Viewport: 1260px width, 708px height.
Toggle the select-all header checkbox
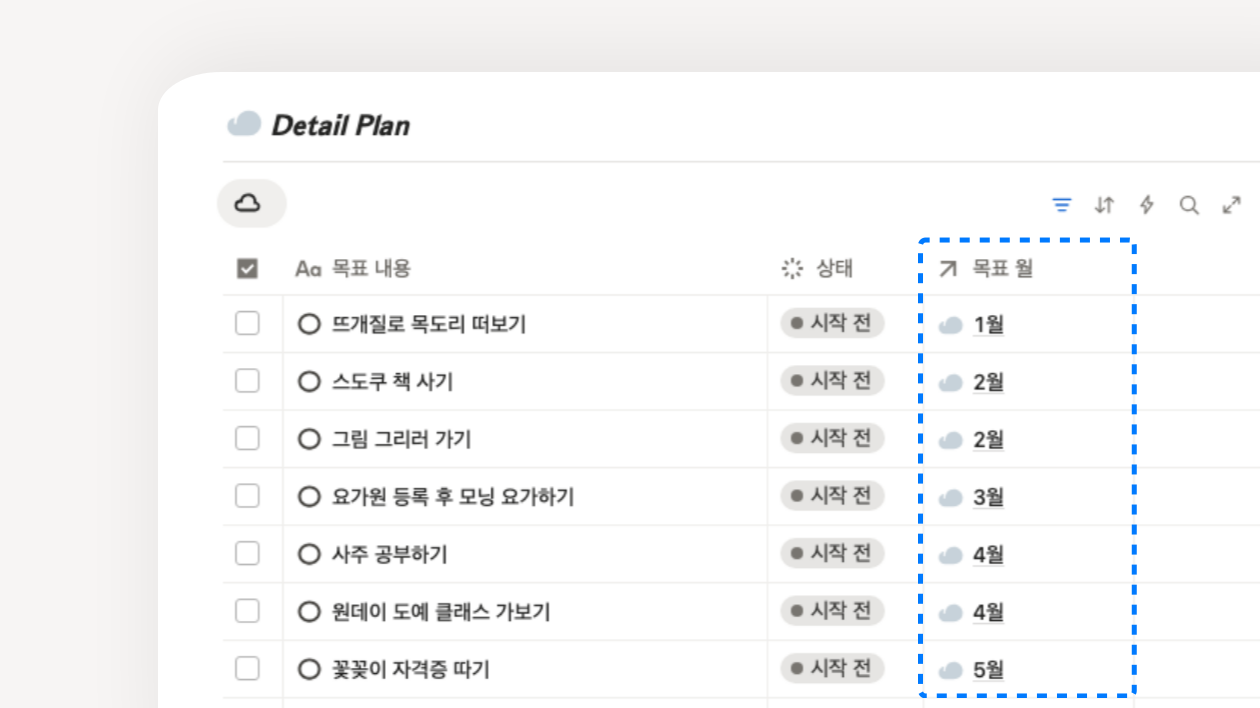pyautogui.click(x=247, y=268)
